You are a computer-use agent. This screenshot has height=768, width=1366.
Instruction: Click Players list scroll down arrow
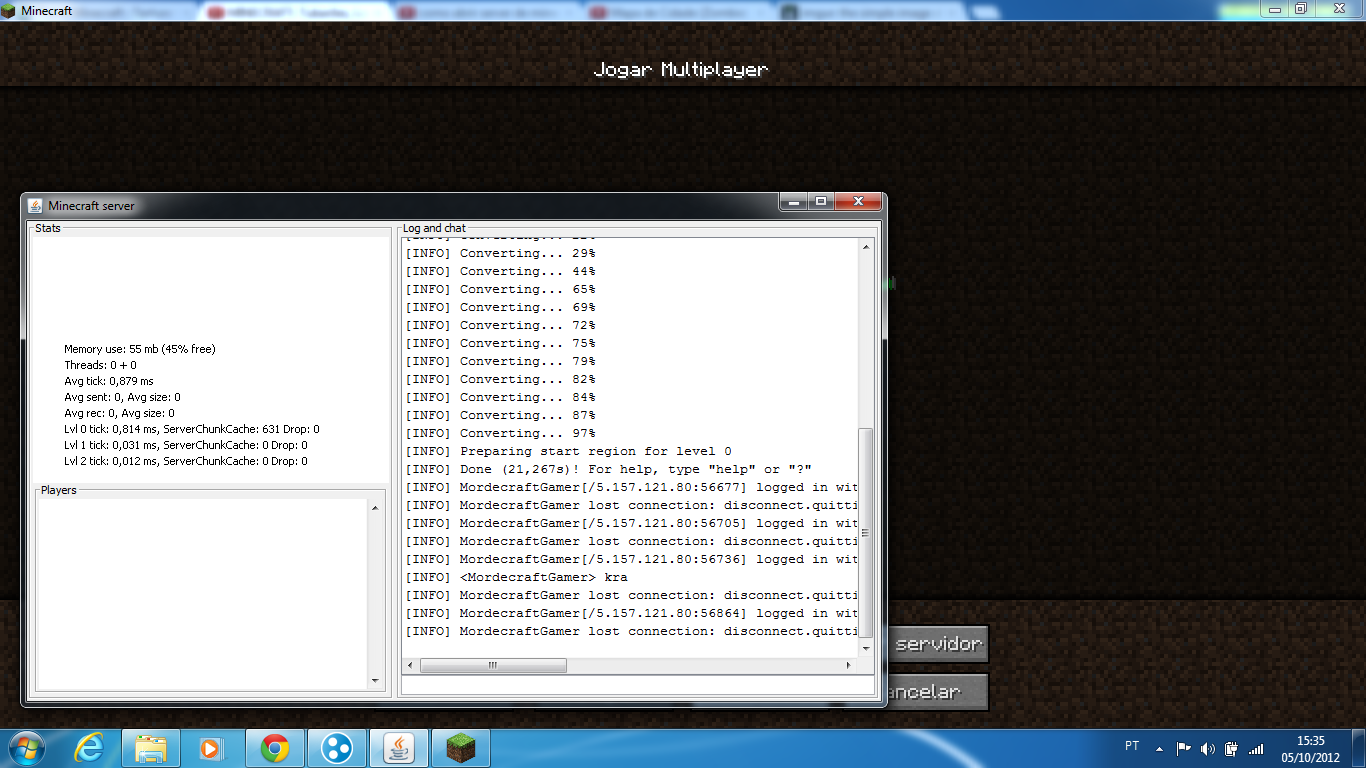pyautogui.click(x=375, y=681)
